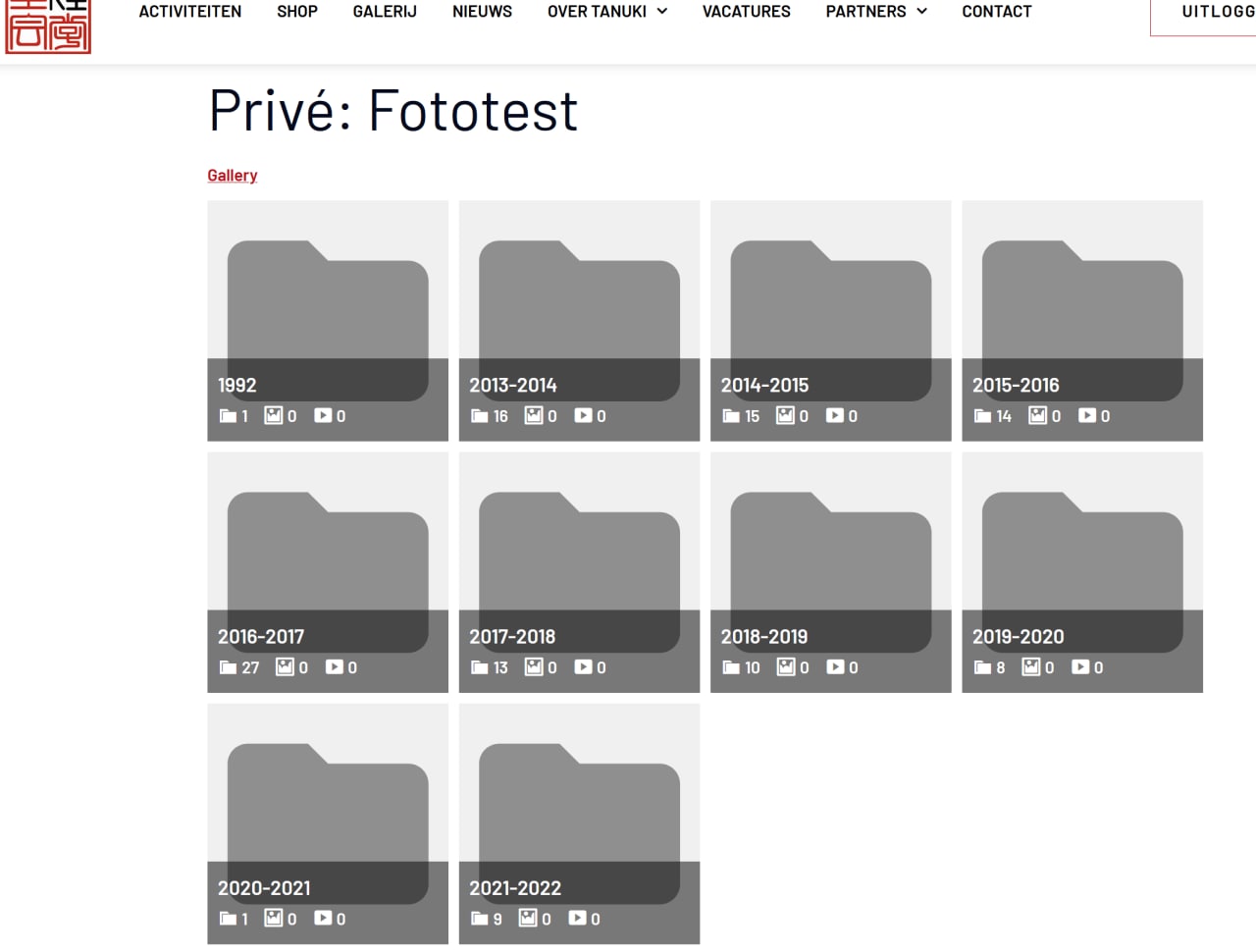Click the Gallery breadcrumb link
This screenshot has height=952, width=1256.
pyautogui.click(x=233, y=176)
